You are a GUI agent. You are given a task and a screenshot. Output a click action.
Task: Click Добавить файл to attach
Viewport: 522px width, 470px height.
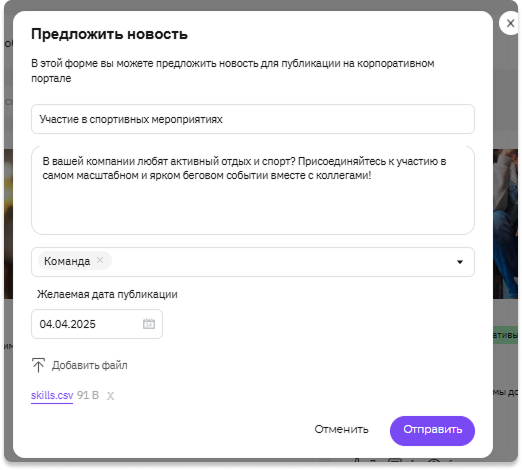coord(89,365)
